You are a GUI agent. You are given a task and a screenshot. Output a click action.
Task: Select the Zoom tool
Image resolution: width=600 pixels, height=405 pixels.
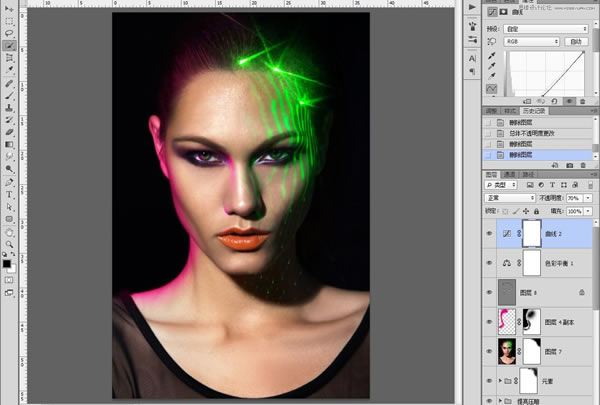pyautogui.click(x=9, y=241)
